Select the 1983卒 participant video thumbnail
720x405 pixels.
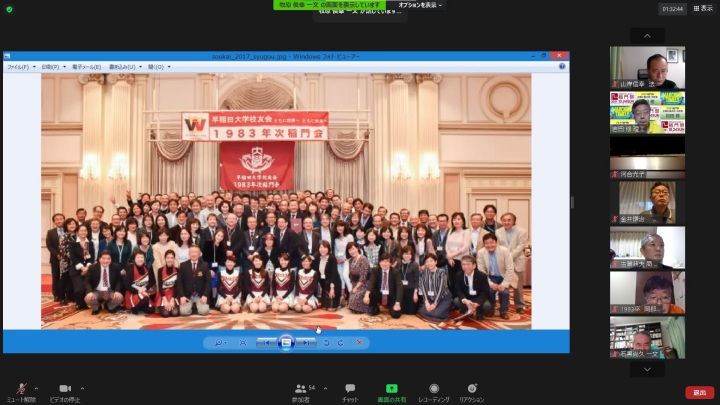tap(647, 292)
